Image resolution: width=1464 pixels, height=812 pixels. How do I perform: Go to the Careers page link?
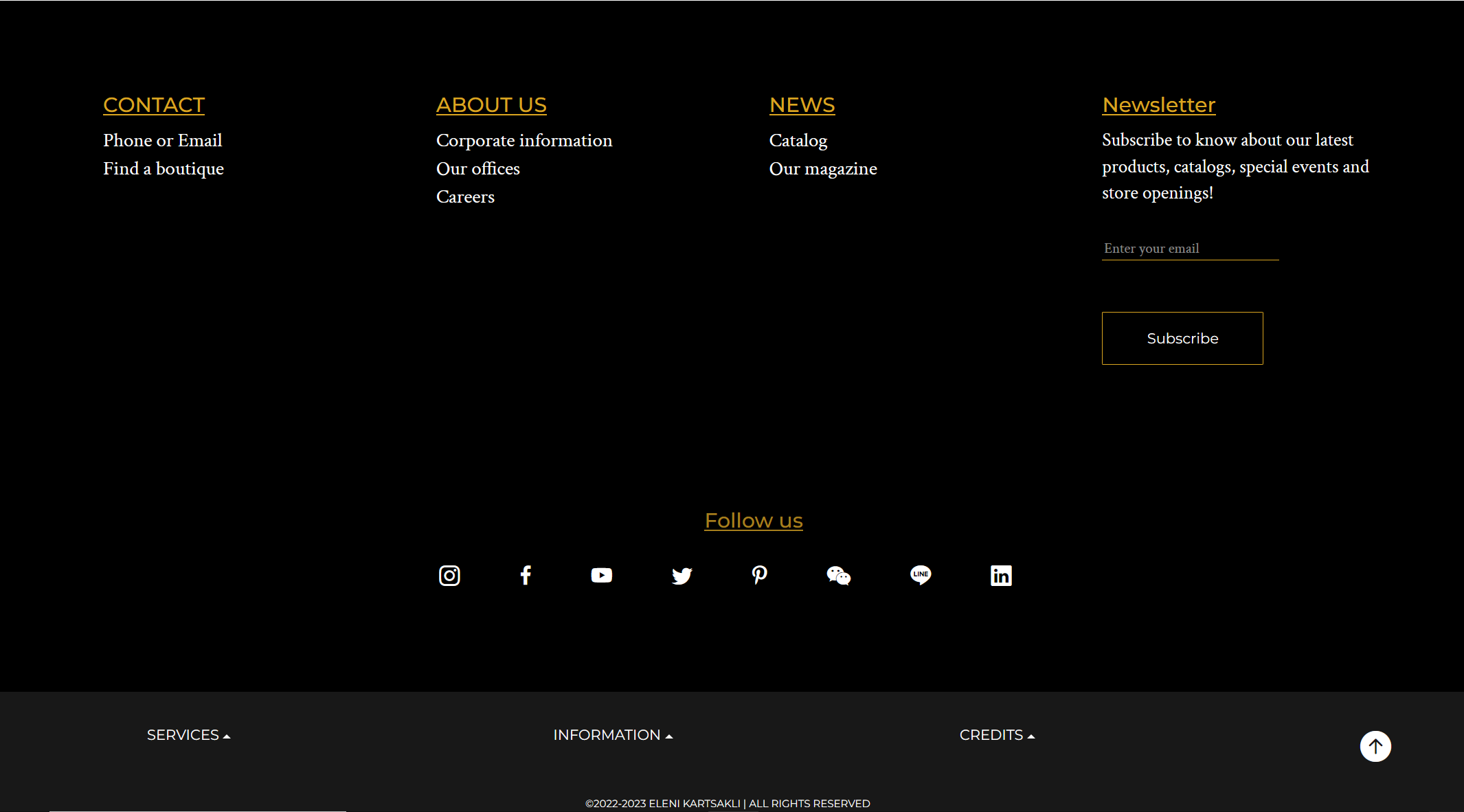click(465, 197)
